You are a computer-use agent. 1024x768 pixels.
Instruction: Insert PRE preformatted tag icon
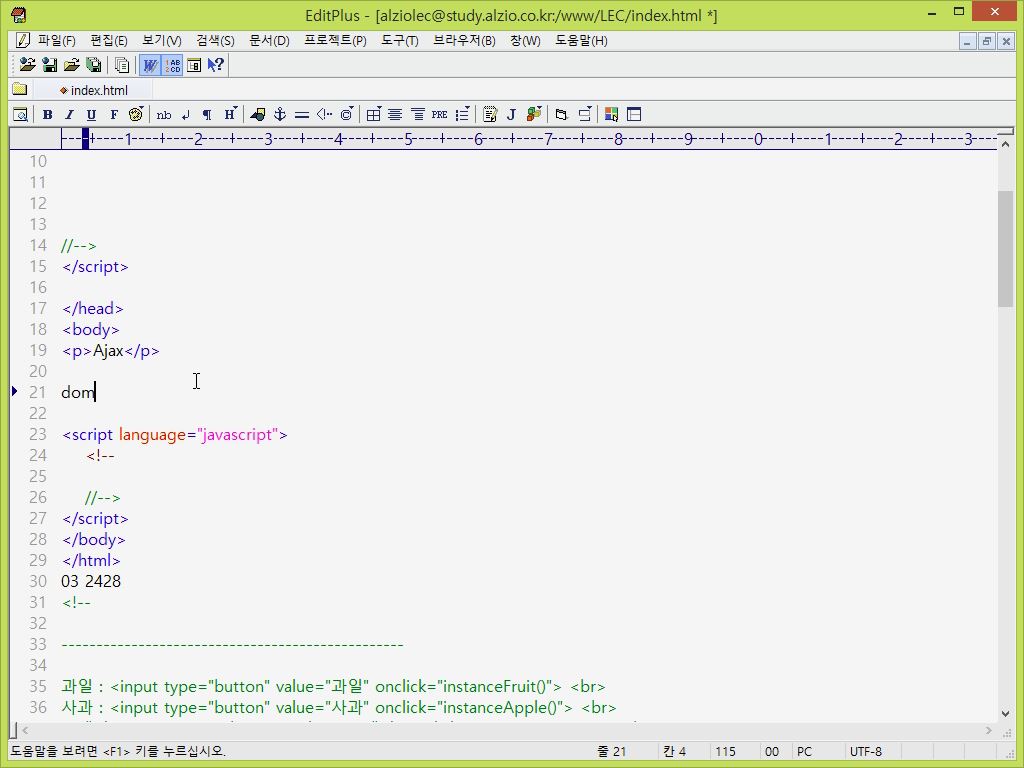pyautogui.click(x=440, y=114)
